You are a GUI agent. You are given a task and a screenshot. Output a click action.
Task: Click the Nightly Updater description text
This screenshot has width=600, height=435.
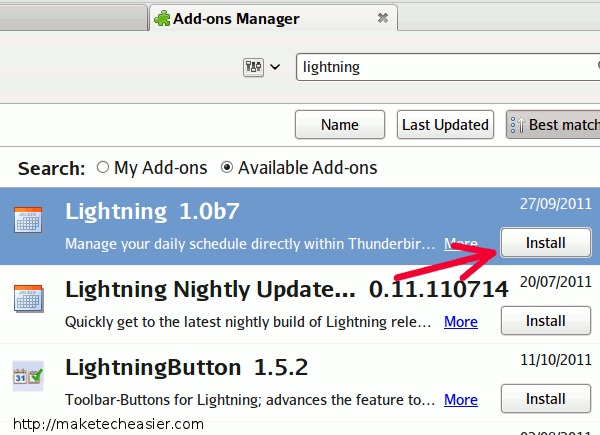[x=248, y=322]
